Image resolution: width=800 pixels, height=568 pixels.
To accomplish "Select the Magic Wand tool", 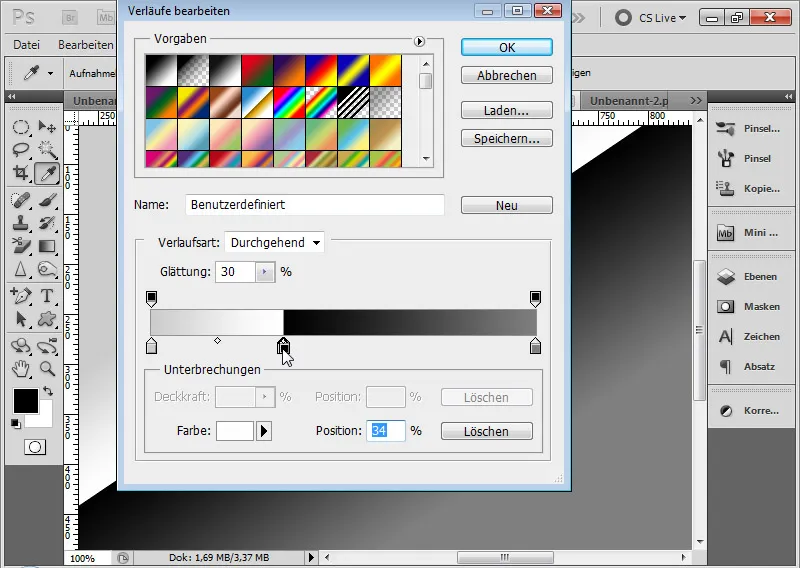I will pos(47,150).
